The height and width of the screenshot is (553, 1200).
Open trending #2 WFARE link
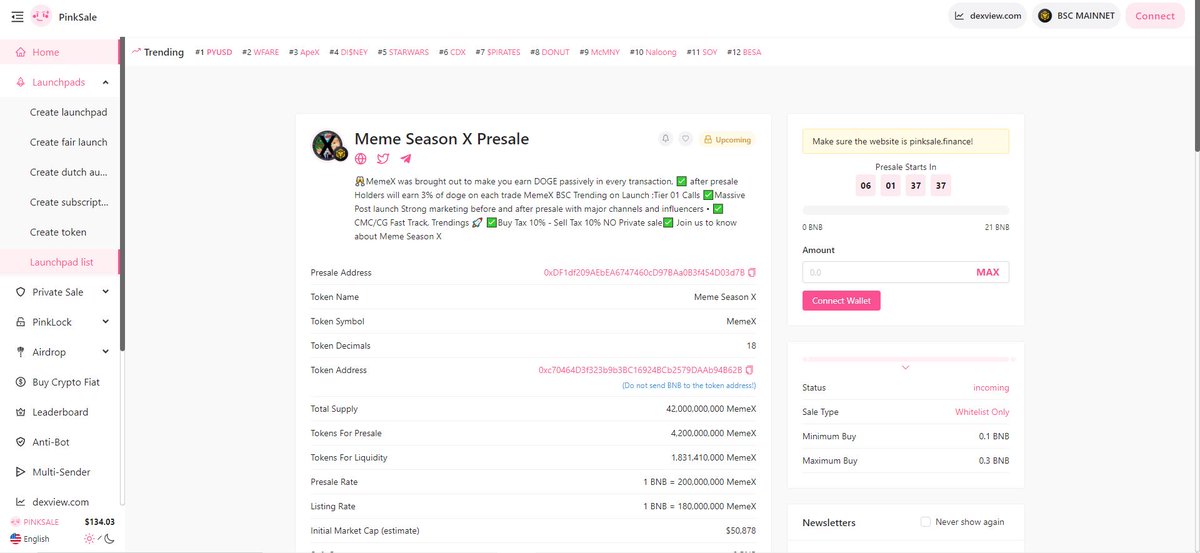[x=260, y=52]
